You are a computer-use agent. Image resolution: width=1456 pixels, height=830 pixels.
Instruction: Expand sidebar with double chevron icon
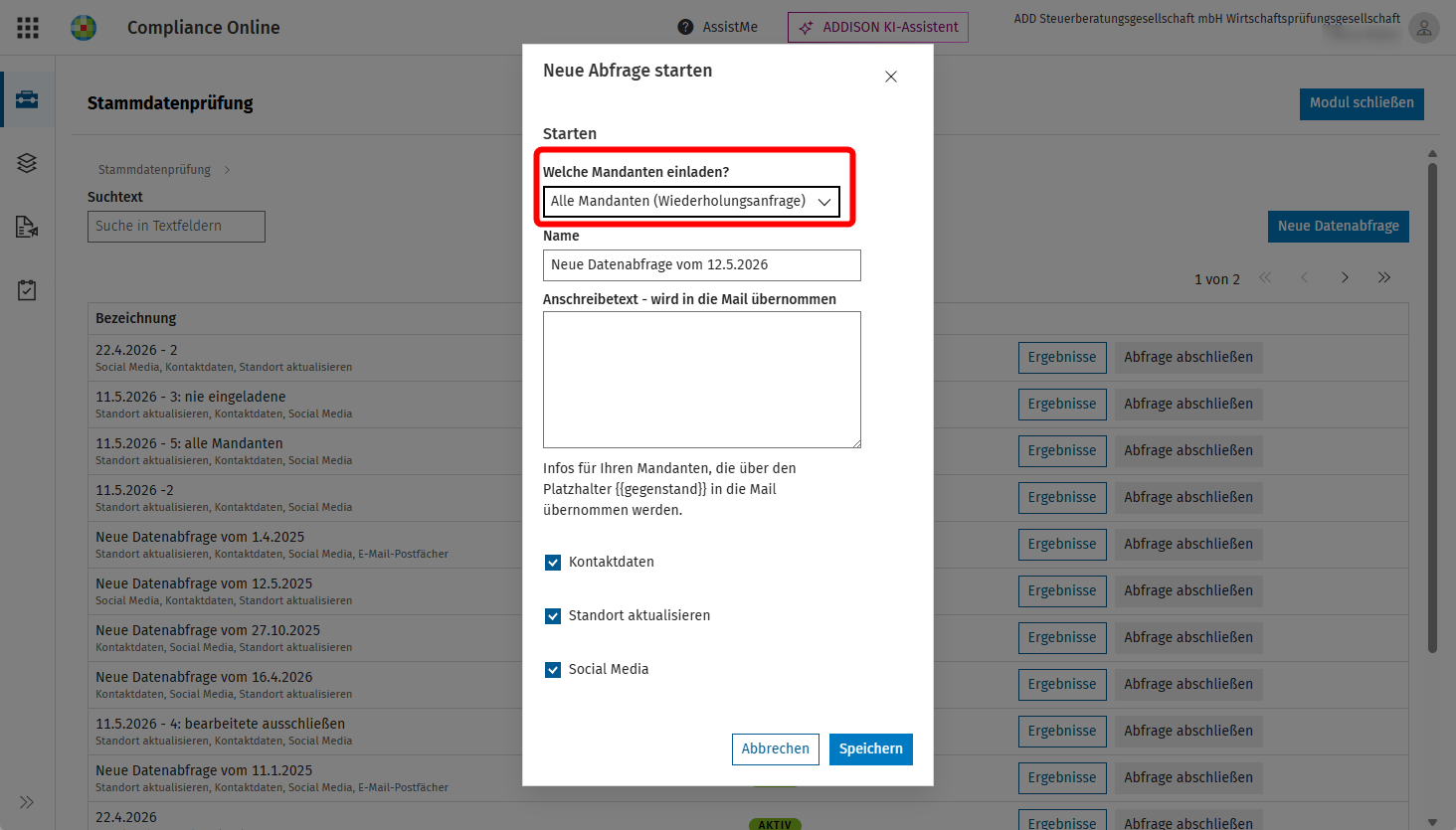27,802
